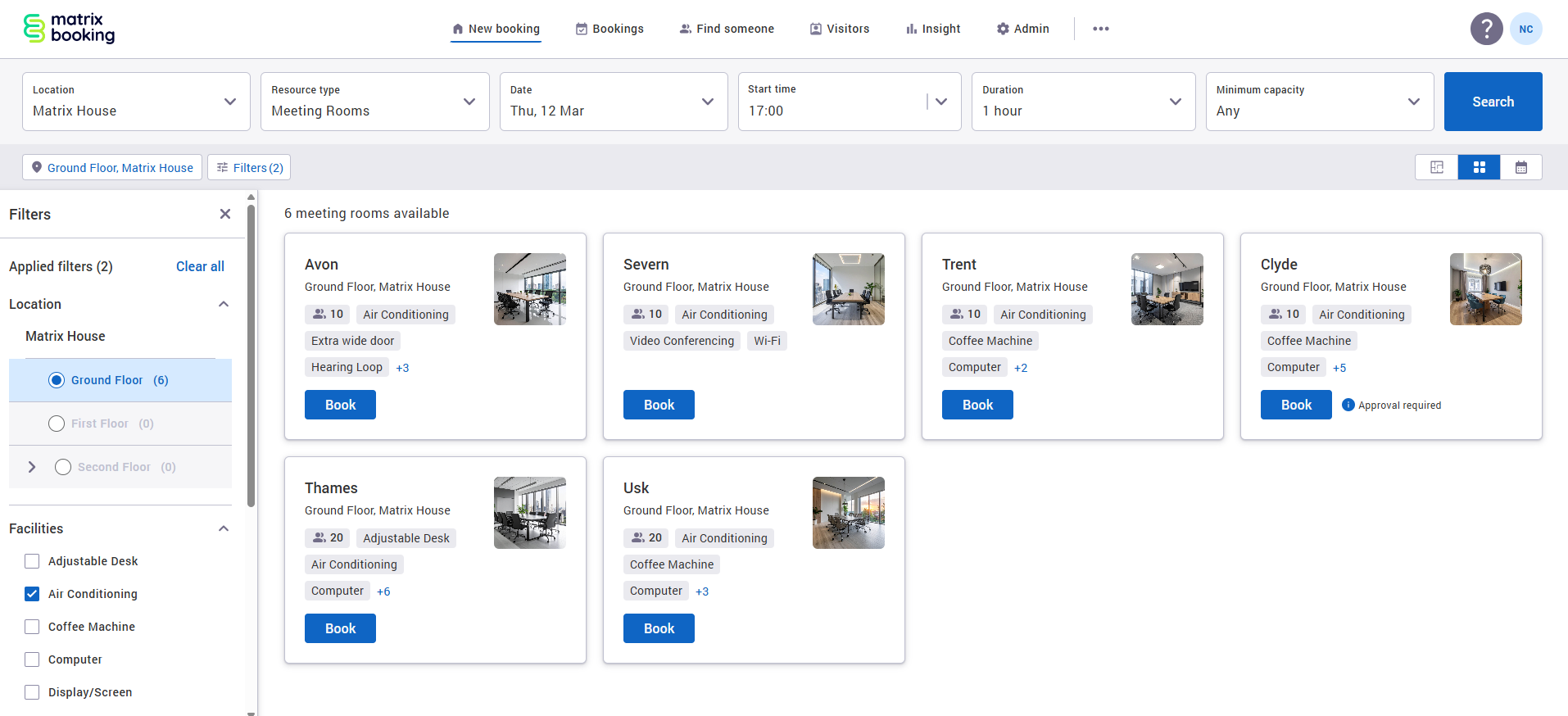Close the Filters panel
This screenshot has height=716, width=1568.
click(225, 214)
